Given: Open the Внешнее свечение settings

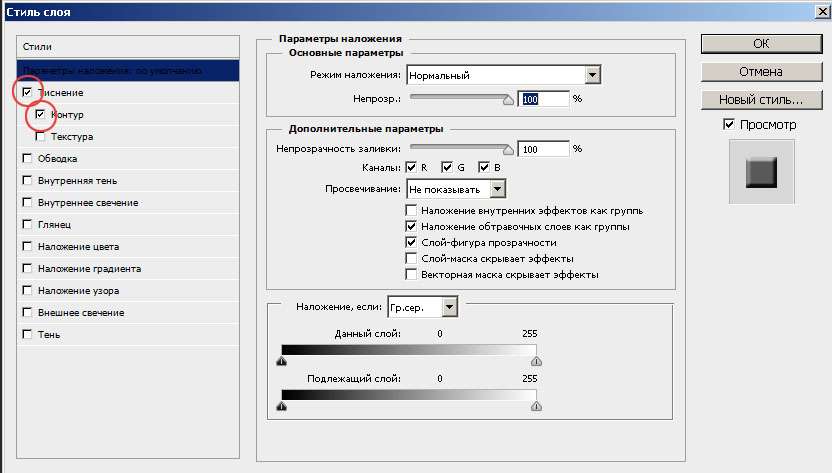Looking at the screenshot, I should [x=81, y=313].
